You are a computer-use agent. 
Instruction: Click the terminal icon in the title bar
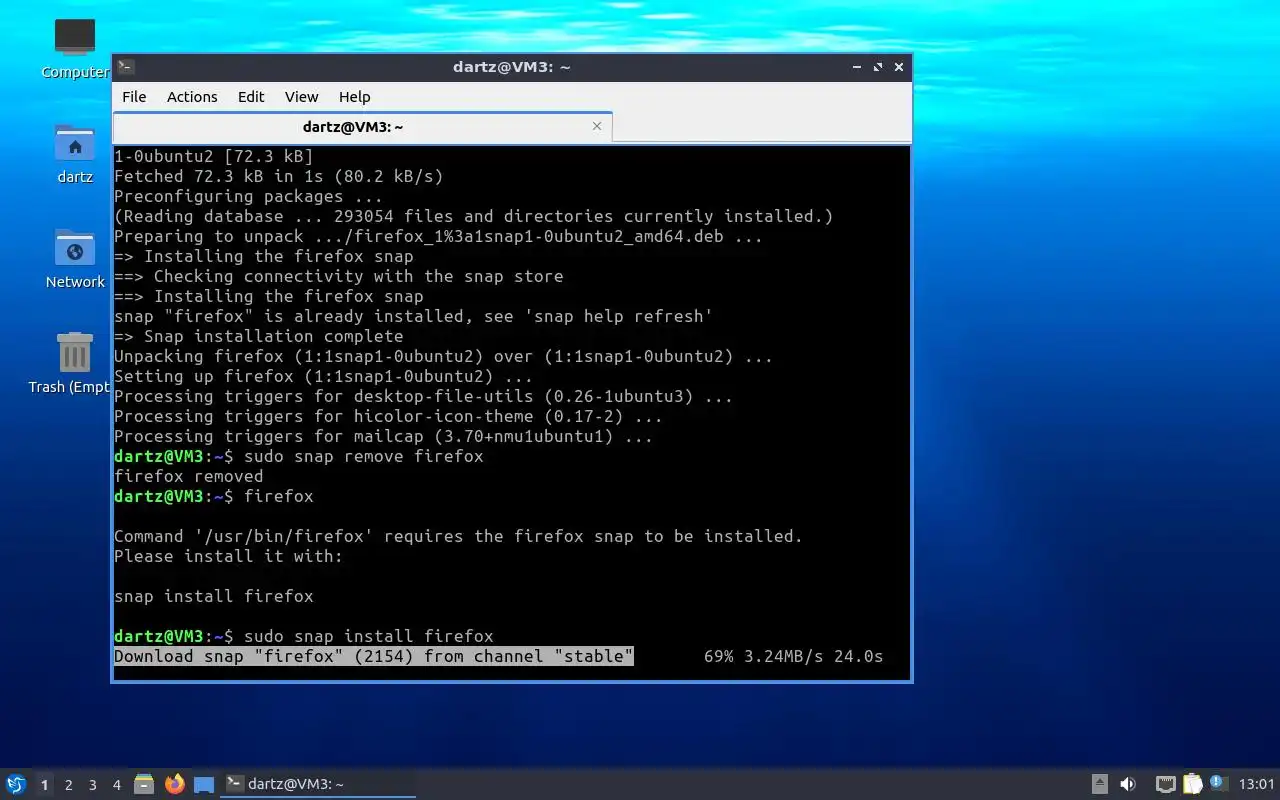(x=126, y=67)
